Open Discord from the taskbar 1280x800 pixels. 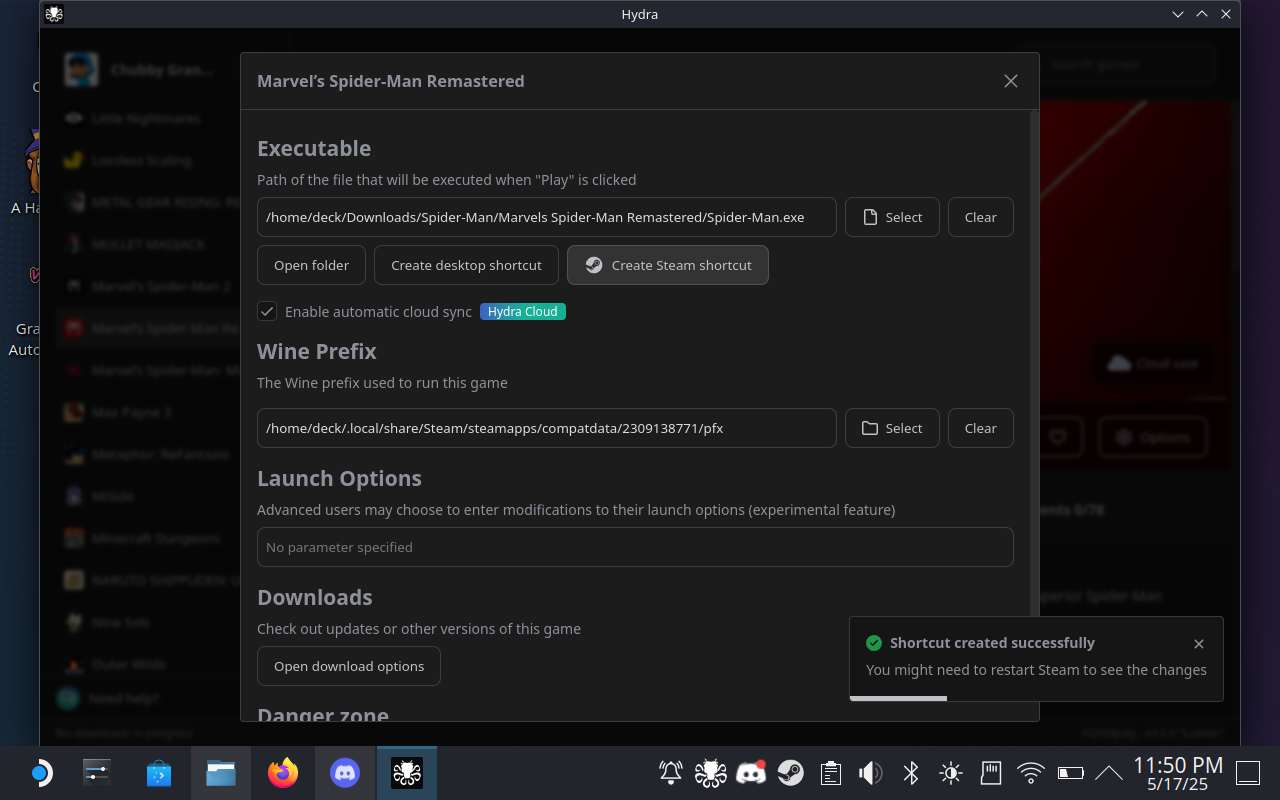(x=345, y=773)
